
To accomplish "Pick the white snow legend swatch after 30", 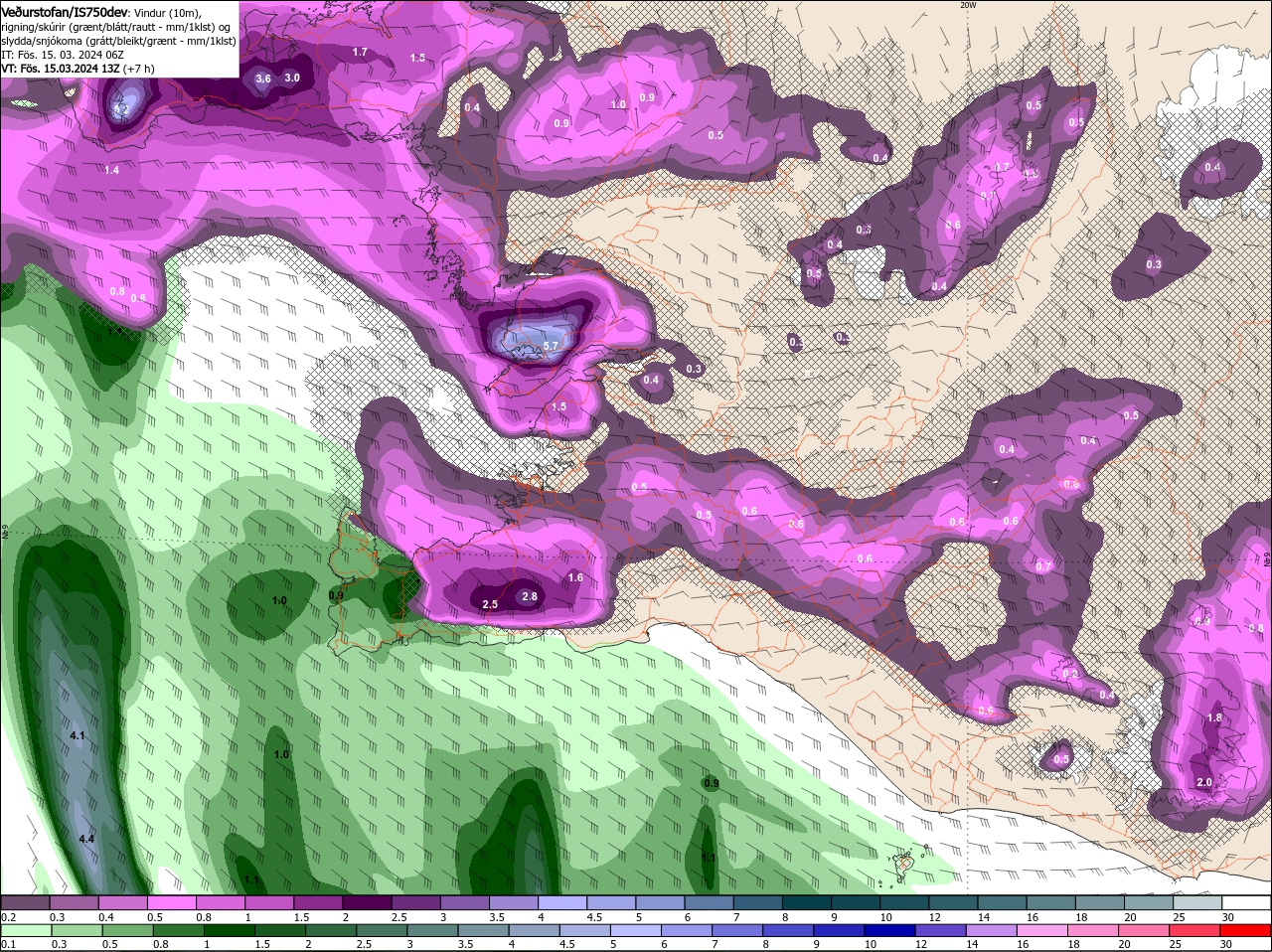I will point(1246,902).
